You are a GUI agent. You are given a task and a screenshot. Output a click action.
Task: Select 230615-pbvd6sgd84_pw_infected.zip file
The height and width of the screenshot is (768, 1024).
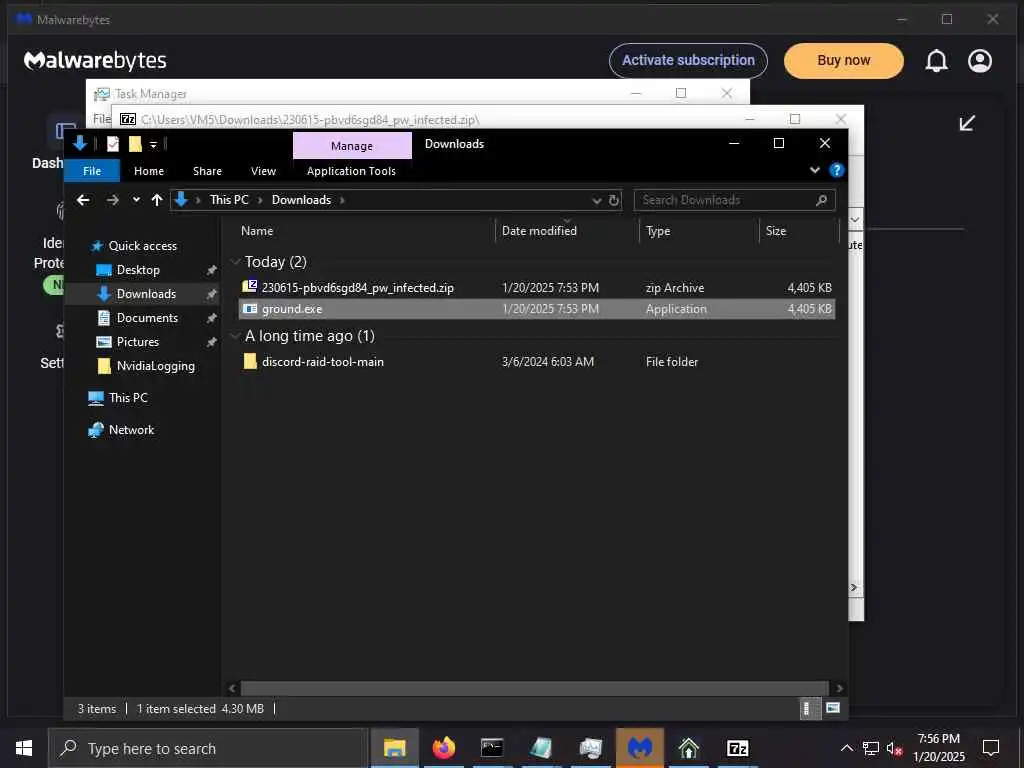(x=537, y=287)
